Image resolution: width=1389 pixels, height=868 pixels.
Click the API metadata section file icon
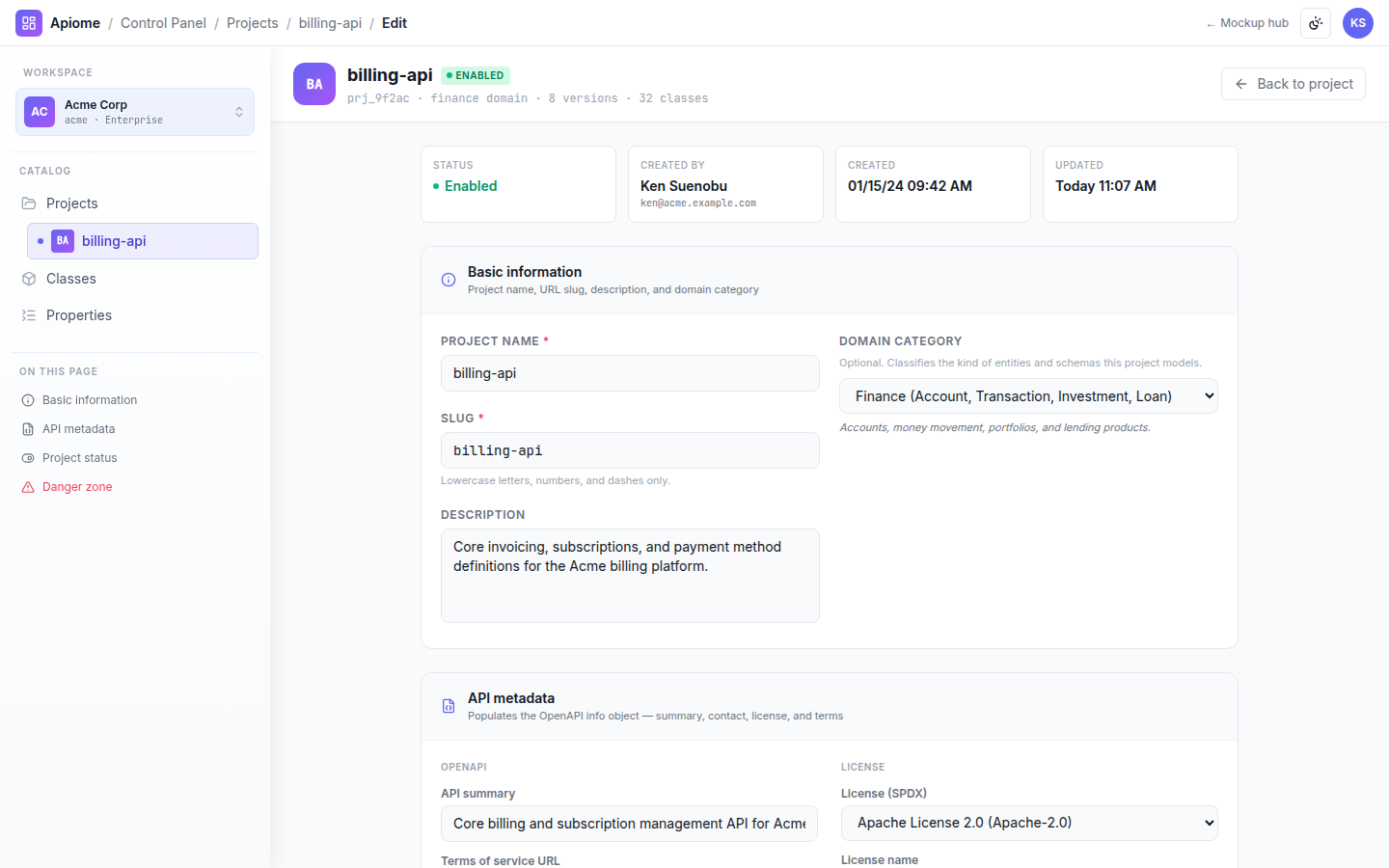(x=449, y=706)
